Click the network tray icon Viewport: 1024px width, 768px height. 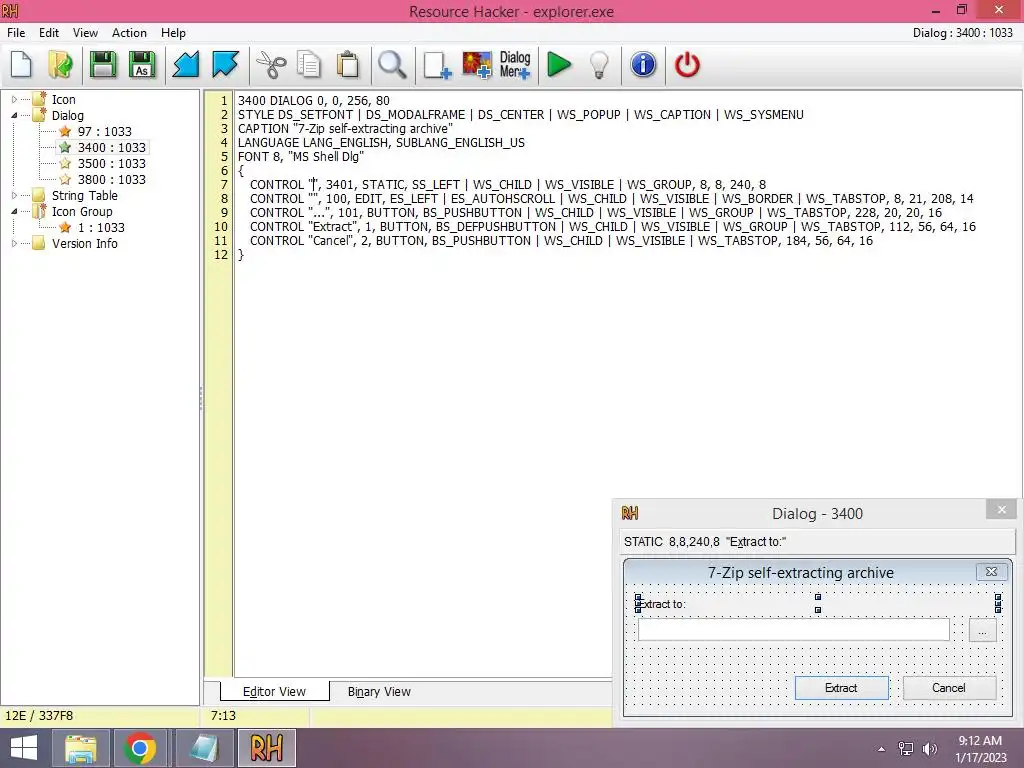pos(906,749)
